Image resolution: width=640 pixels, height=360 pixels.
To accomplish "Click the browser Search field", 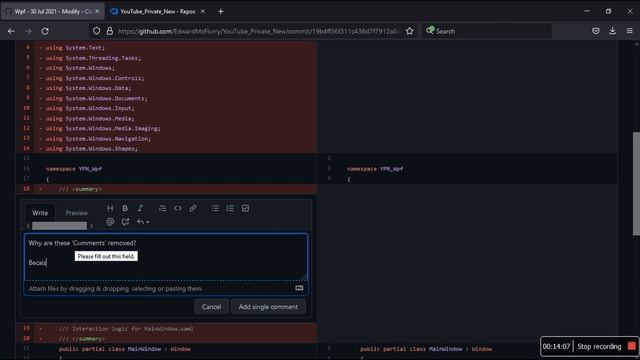I will coord(487,31).
